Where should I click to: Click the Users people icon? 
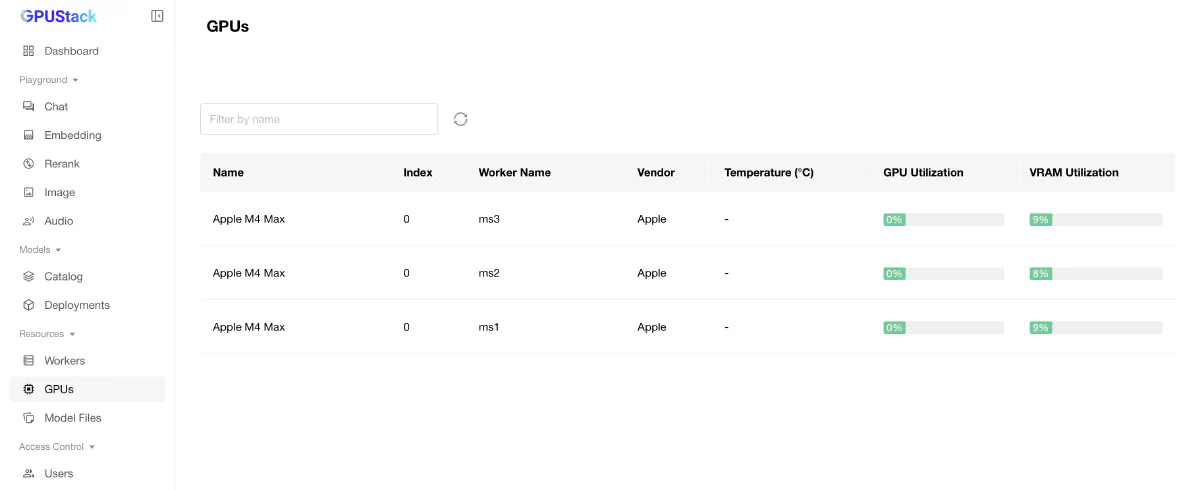pos(29,473)
